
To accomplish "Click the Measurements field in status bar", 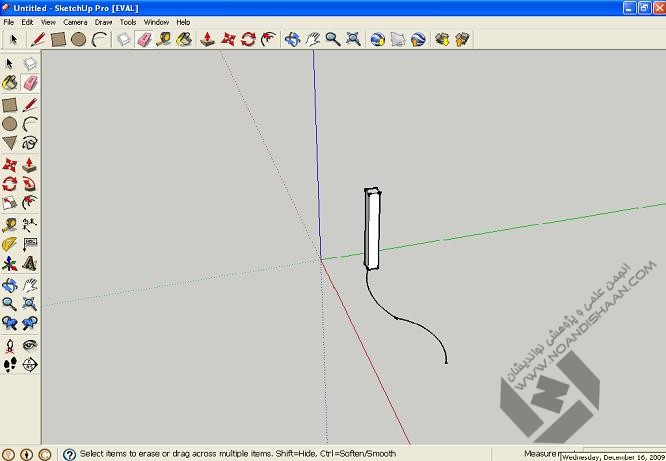I will pyautogui.click(x=541, y=454).
